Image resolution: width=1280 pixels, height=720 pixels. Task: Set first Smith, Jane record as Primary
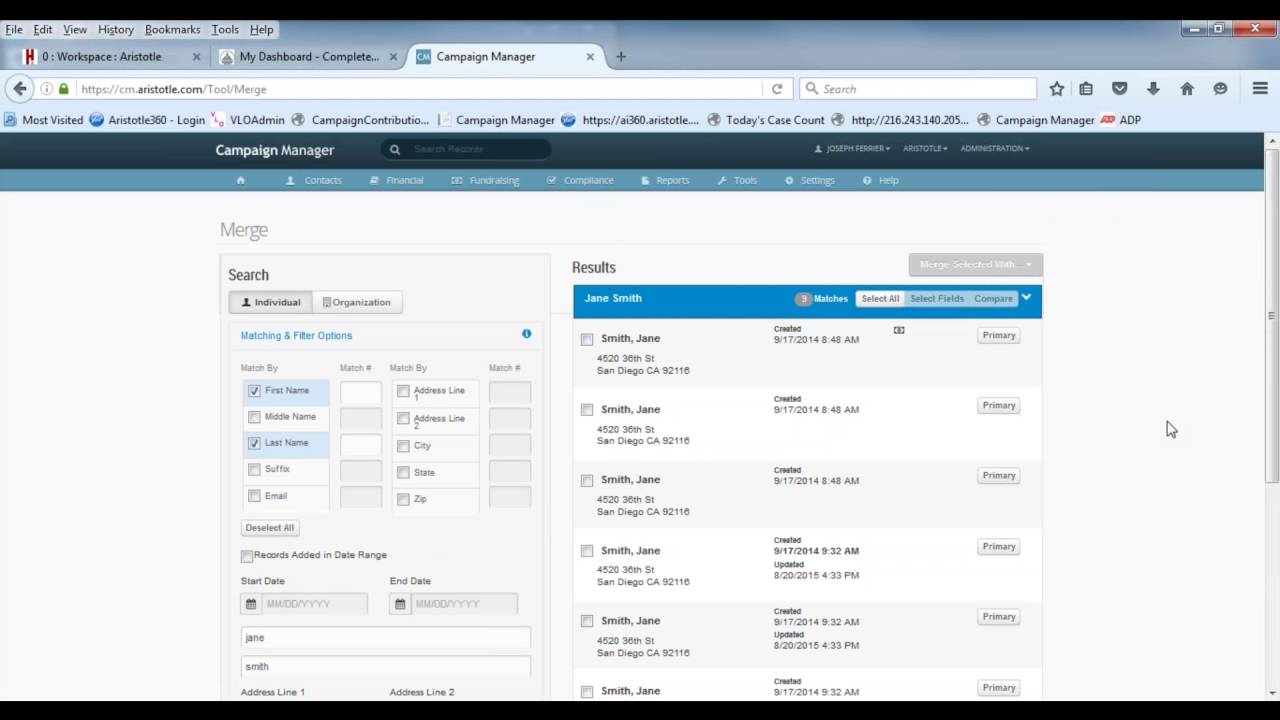[x=999, y=336]
